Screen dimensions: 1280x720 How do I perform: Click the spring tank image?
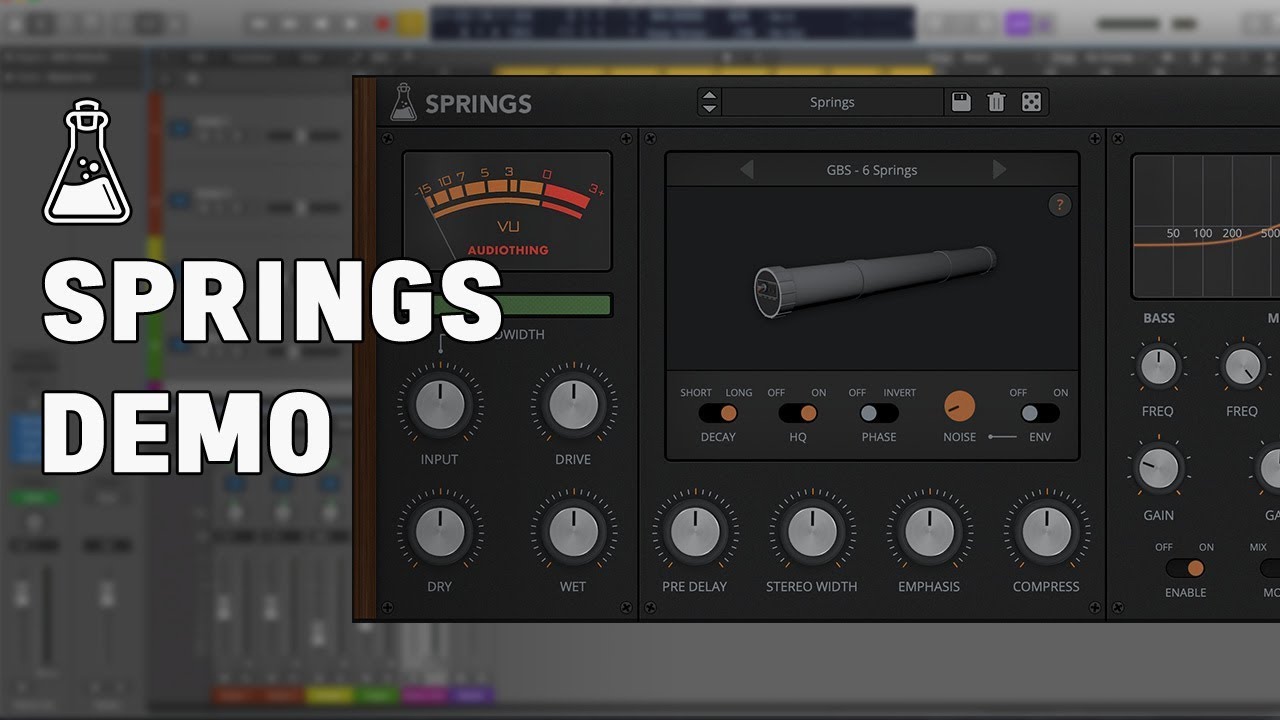point(873,277)
